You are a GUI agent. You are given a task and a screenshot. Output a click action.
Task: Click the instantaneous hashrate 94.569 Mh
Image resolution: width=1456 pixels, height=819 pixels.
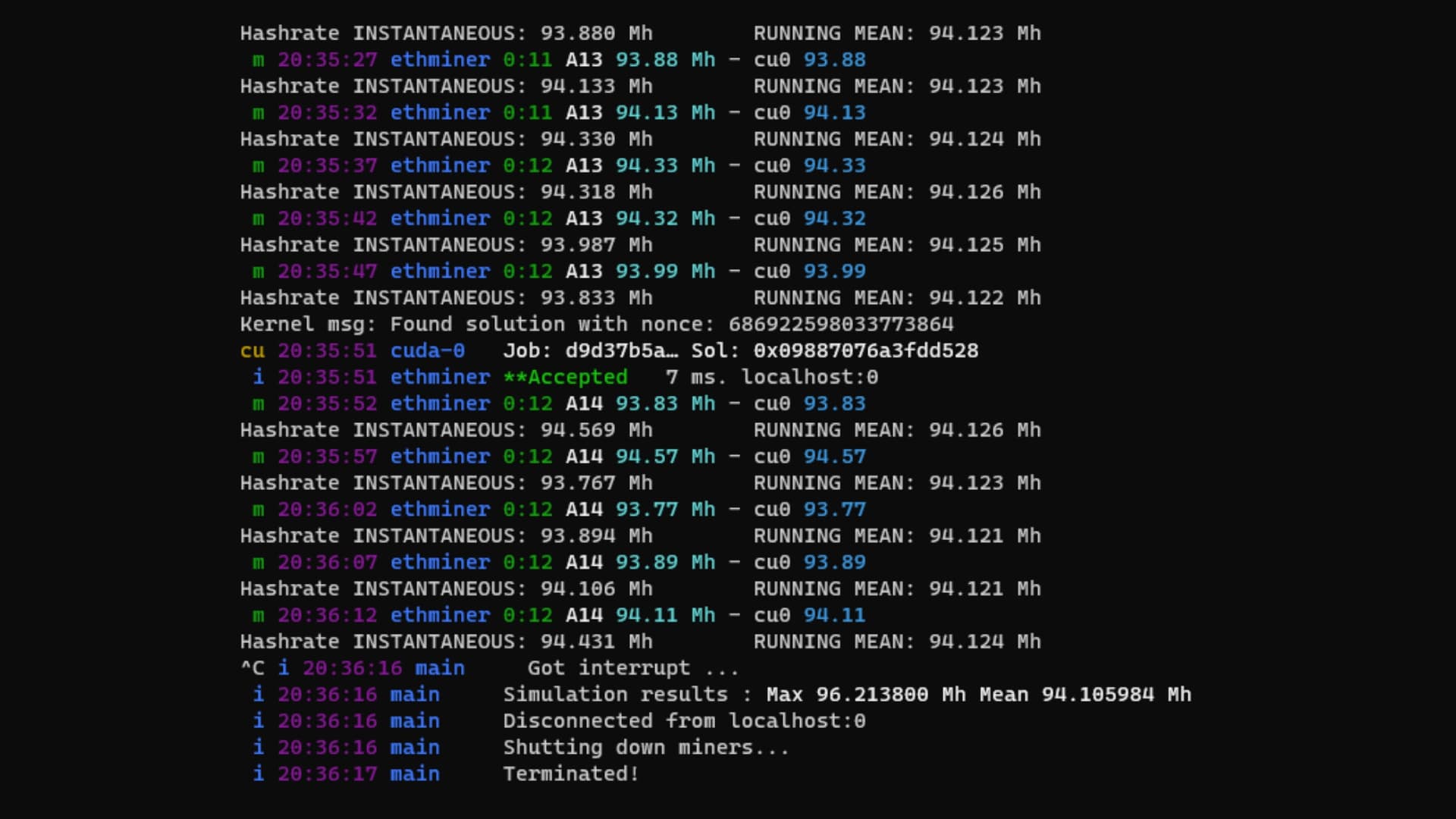(x=597, y=430)
